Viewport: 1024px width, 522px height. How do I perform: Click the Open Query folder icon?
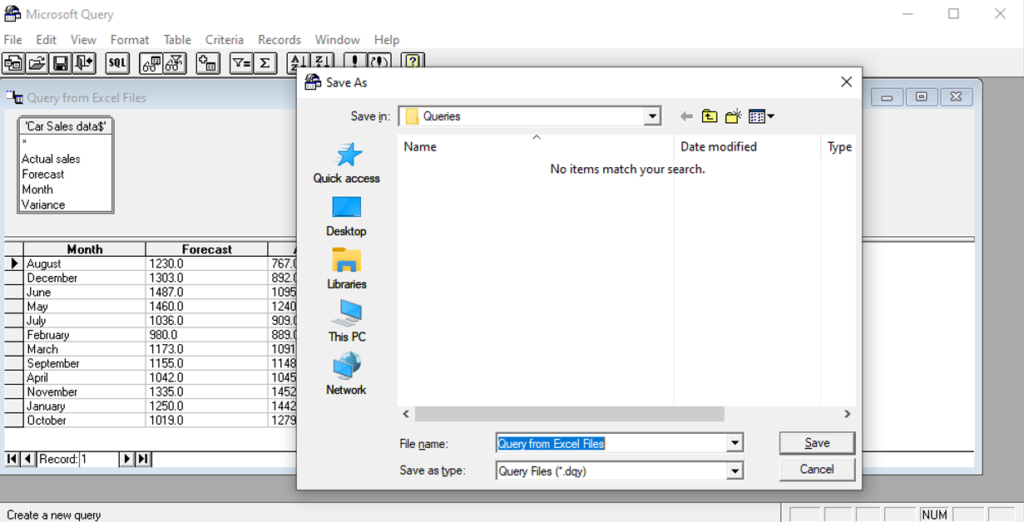pyautogui.click(x=37, y=63)
